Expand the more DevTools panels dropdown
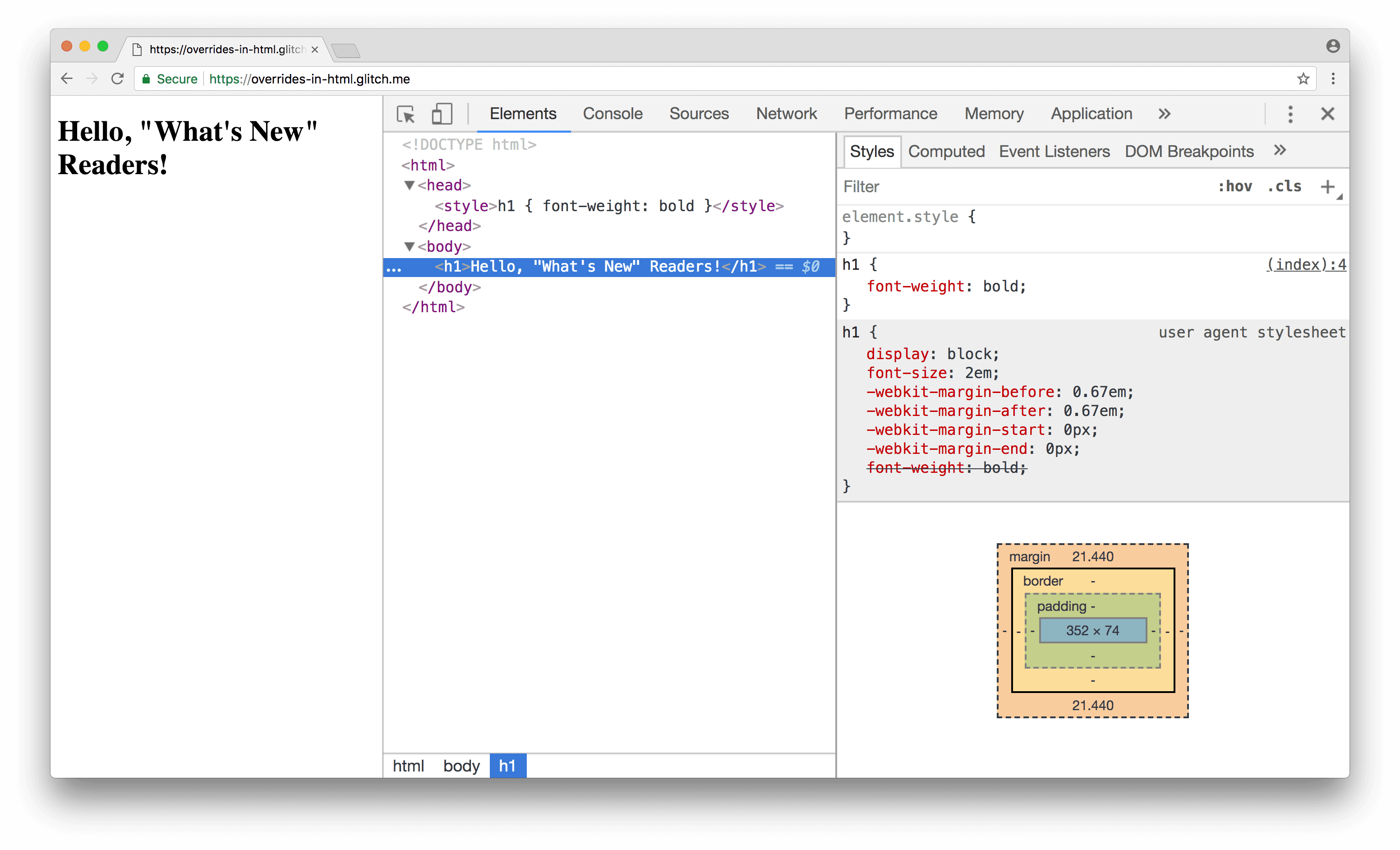Image resolution: width=1400 pixels, height=850 pixels. 1163,113
